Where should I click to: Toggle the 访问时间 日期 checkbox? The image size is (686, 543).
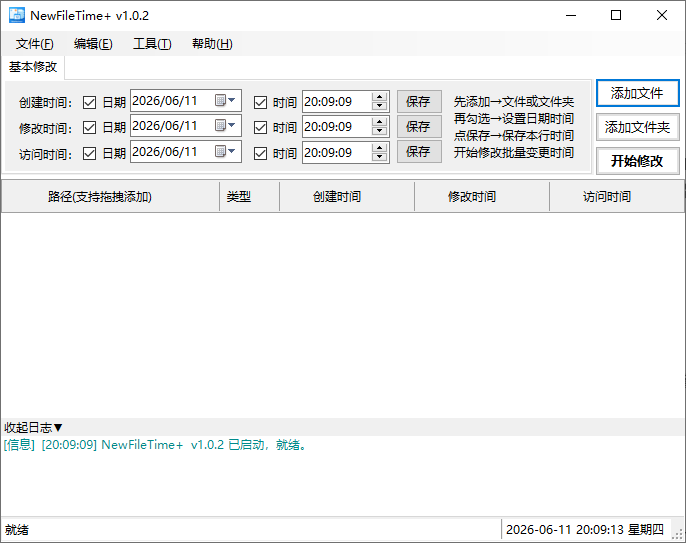click(89, 153)
